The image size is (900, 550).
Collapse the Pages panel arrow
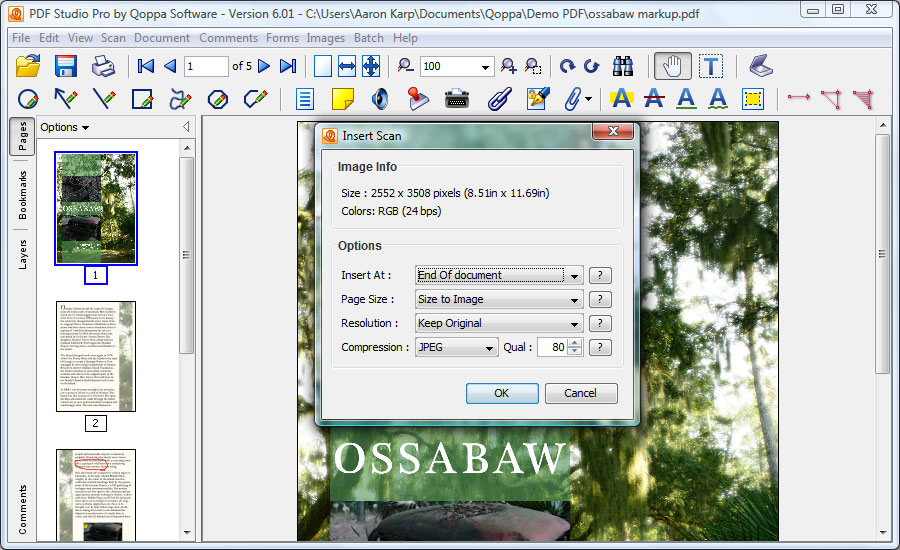pos(186,126)
